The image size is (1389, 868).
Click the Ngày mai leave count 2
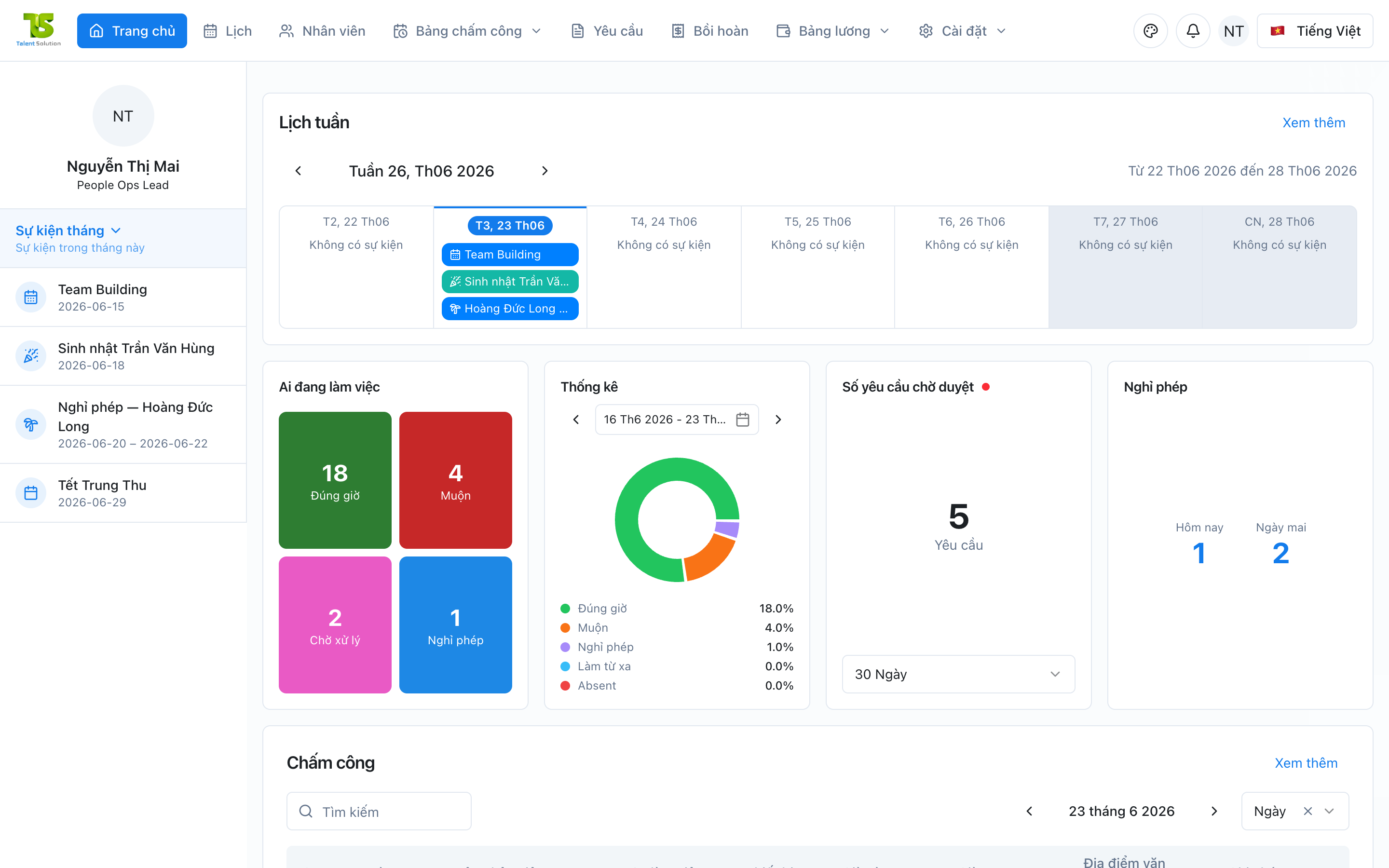point(1280,543)
